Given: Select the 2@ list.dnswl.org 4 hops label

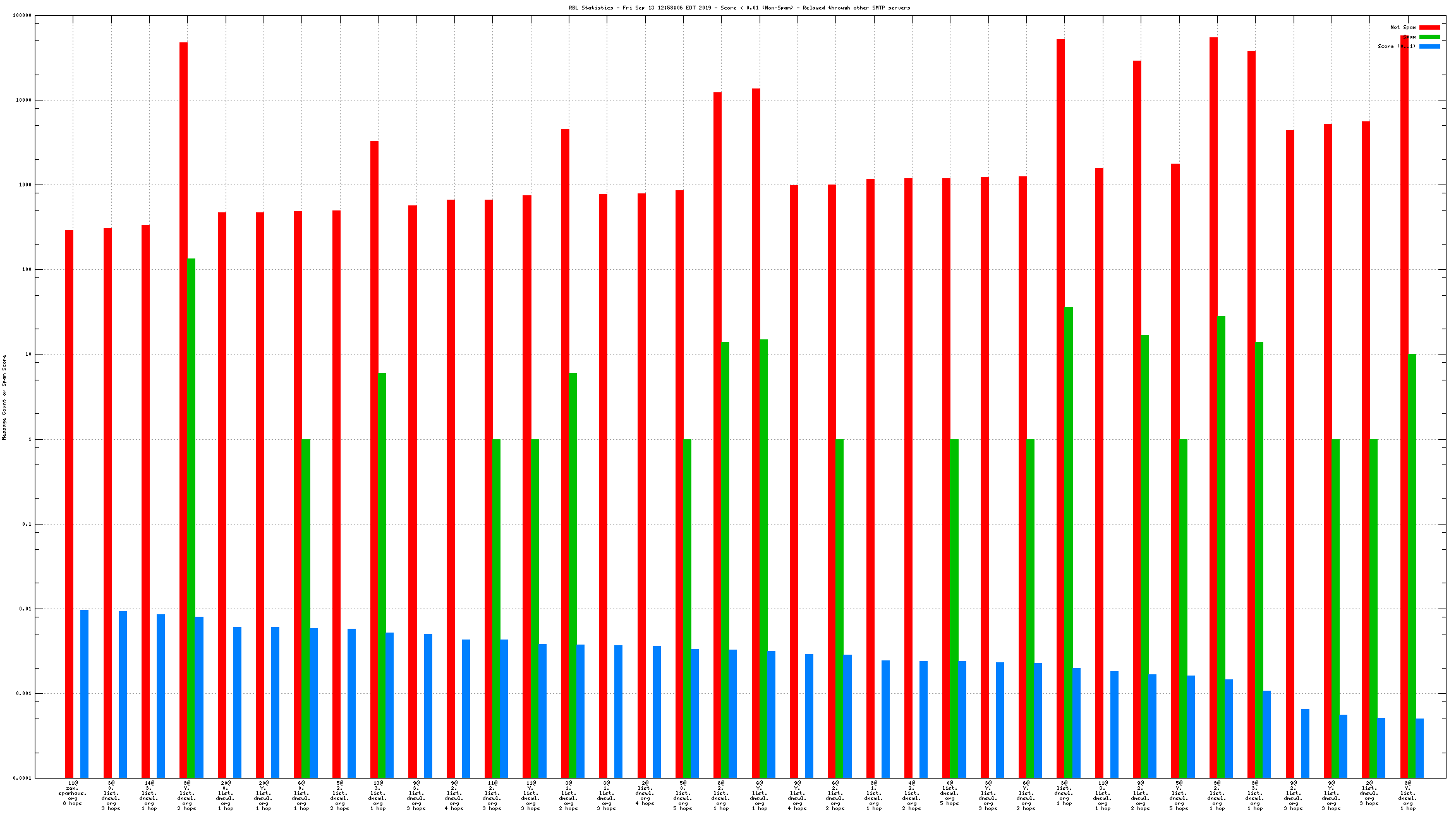Looking at the screenshot, I should (x=645, y=793).
